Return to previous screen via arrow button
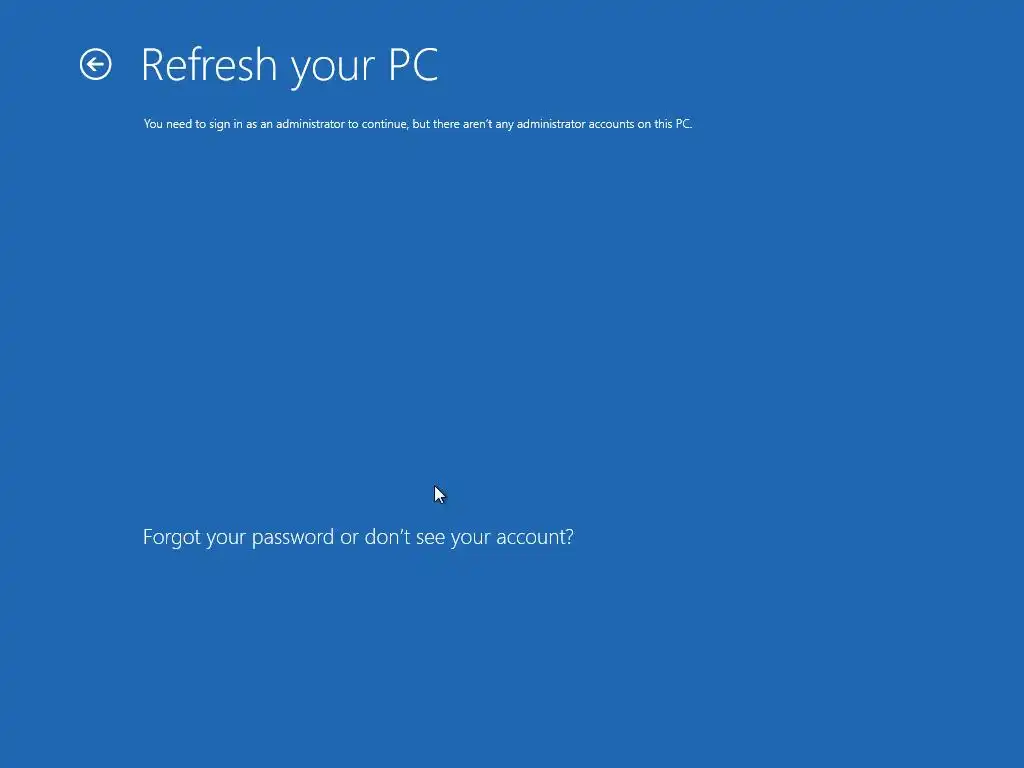1024x768 pixels. point(95,65)
